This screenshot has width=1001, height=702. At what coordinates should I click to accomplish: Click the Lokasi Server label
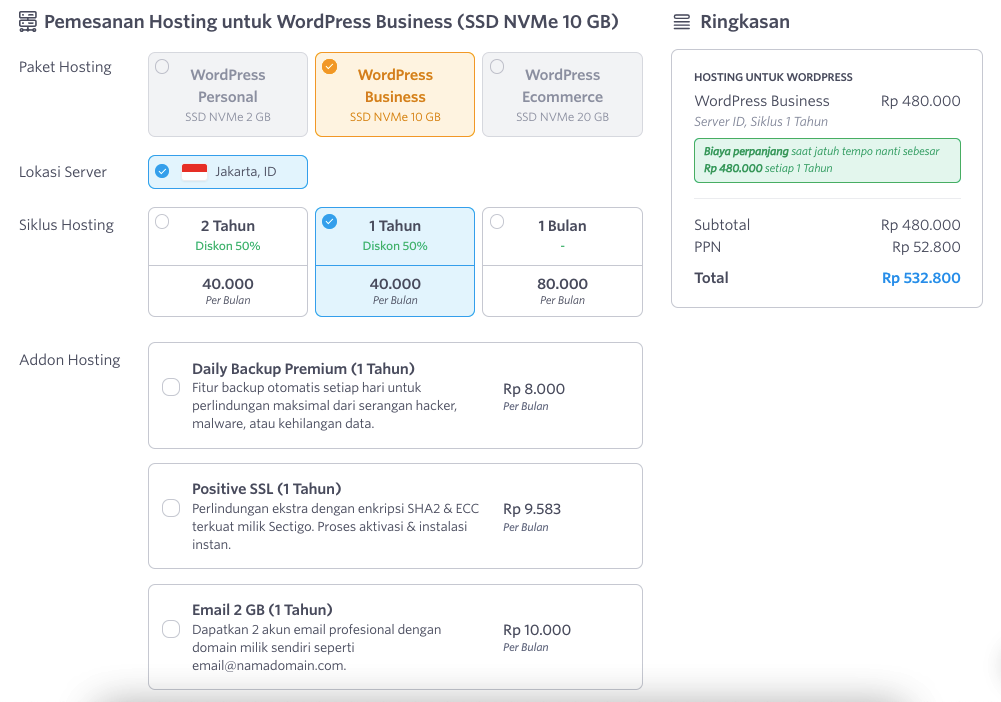pyautogui.click(x=63, y=172)
